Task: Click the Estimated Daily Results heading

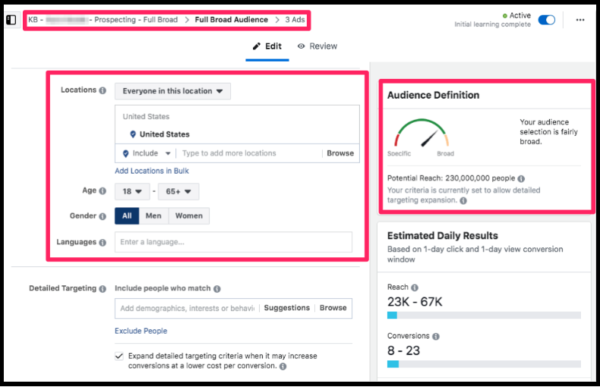Action: pyautogui.click(x=443, y=236)
